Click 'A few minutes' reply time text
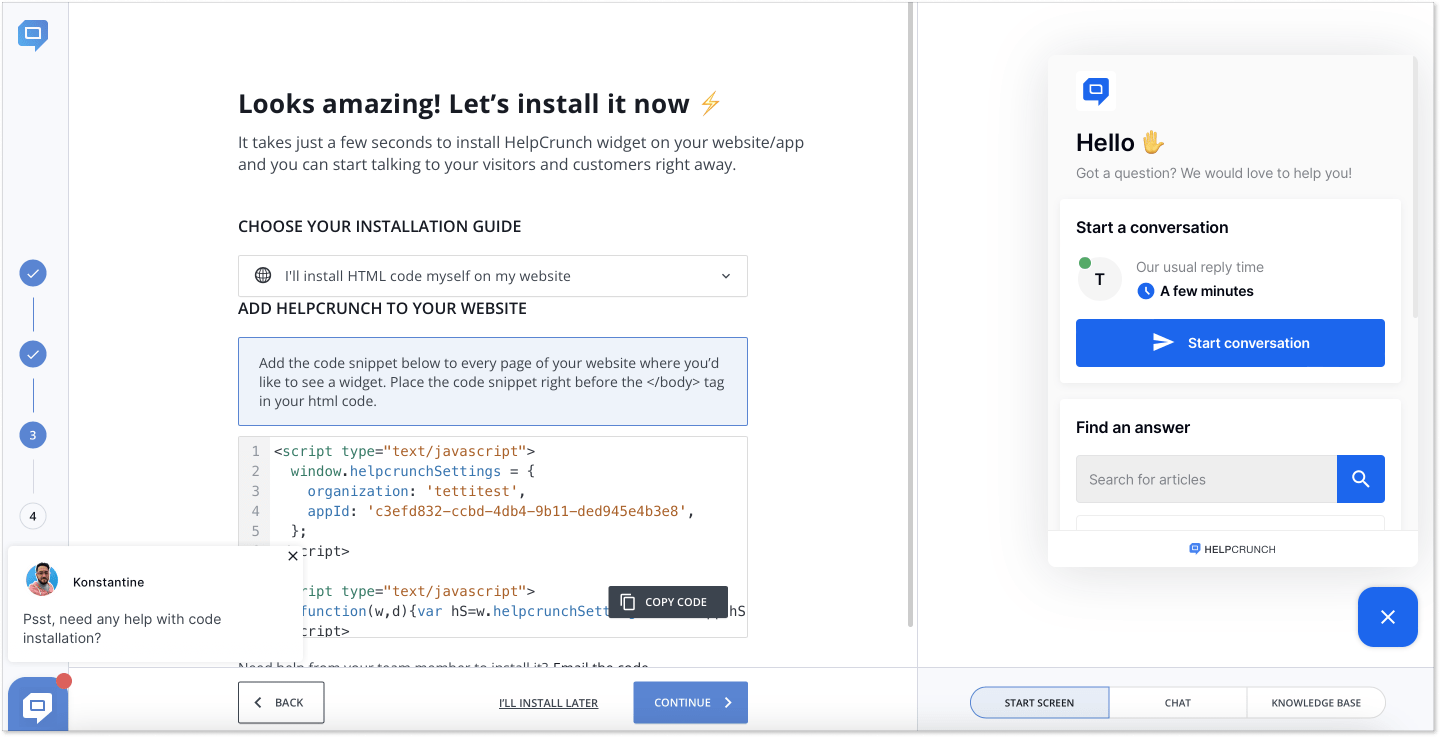The height and width of the screenshot is (737, 1440). [x=1207, y=291]
